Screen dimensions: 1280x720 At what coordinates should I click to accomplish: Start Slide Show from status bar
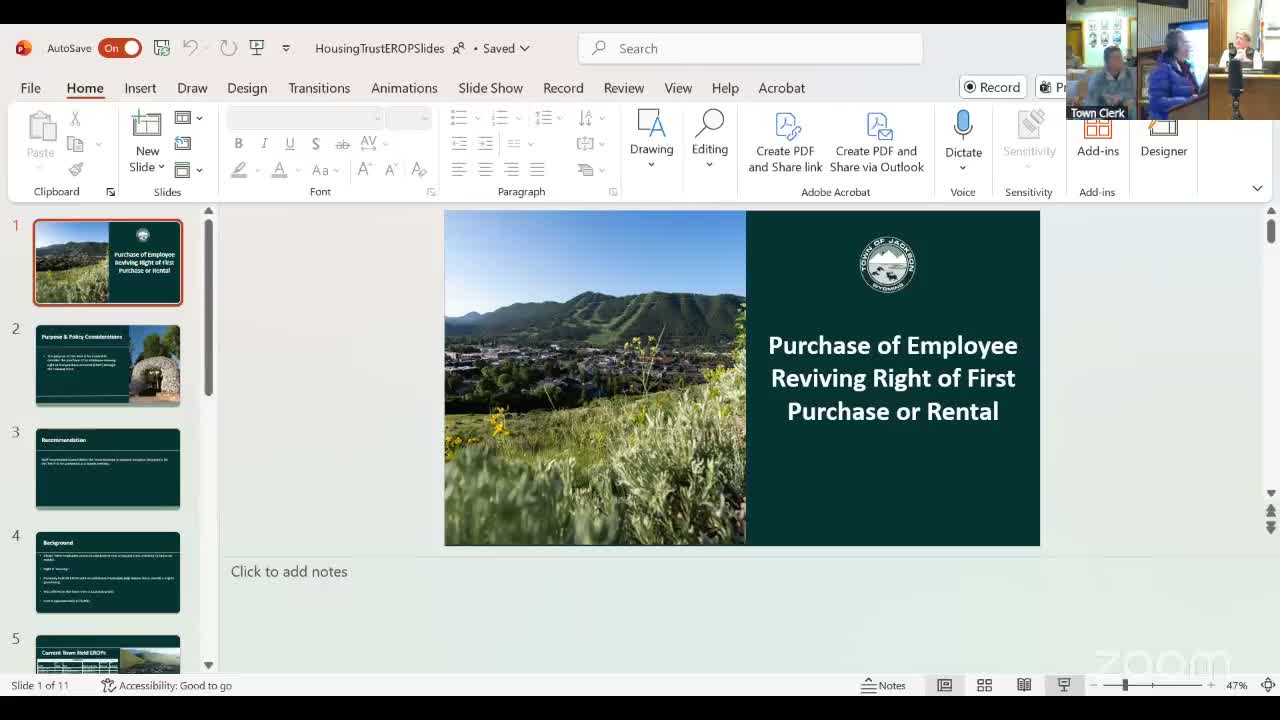[1064, 685]
